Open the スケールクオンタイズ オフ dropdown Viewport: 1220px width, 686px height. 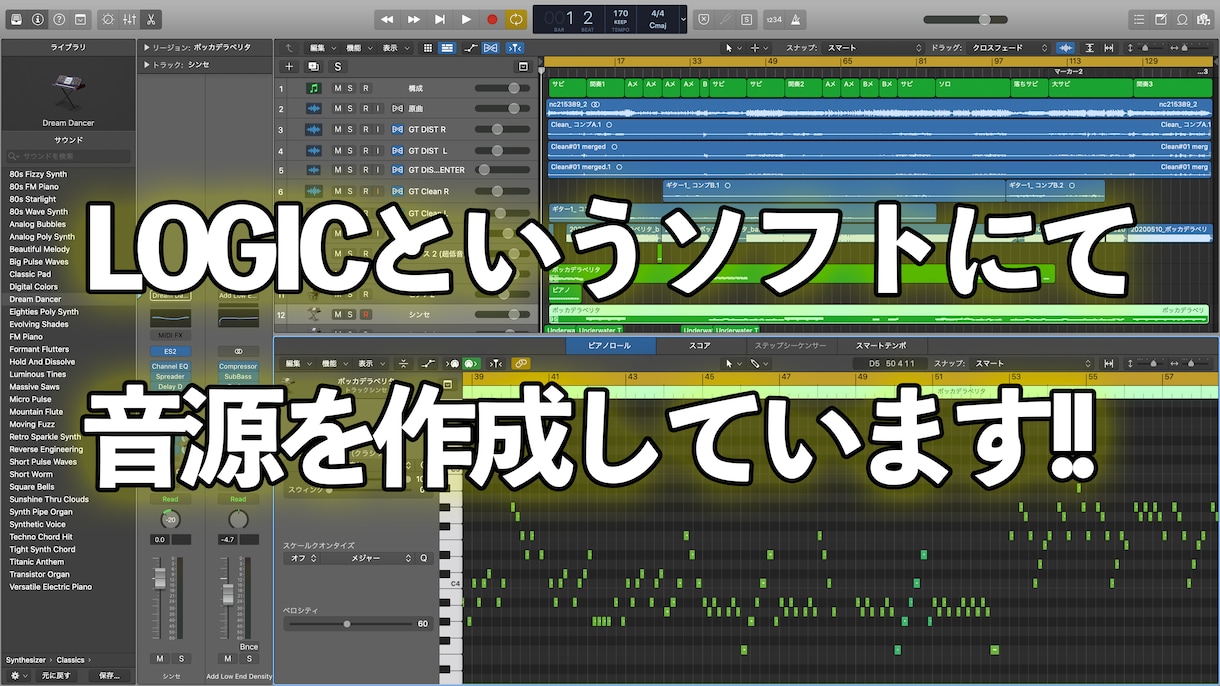[304, 558]
